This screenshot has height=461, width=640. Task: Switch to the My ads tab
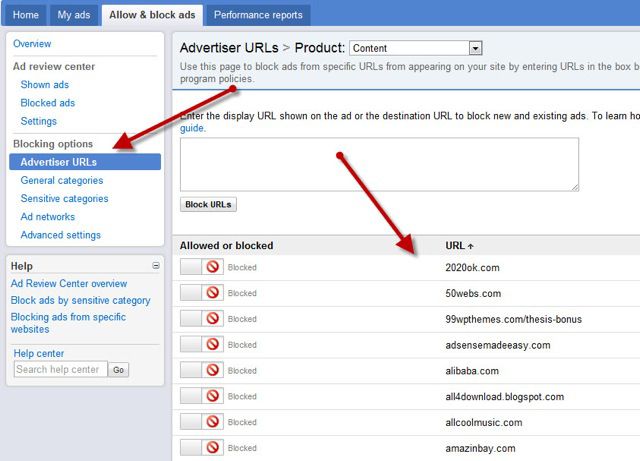(x=73, y=15)
